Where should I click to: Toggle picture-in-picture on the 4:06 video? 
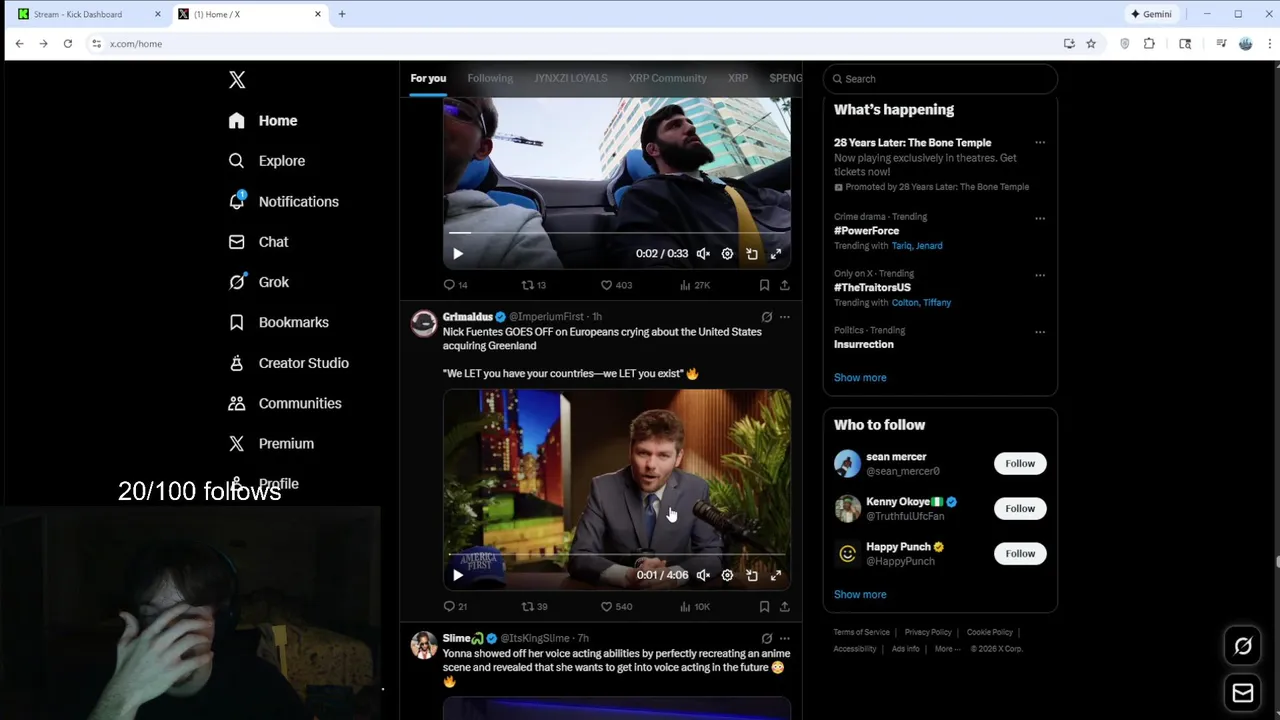pos(752,575)
